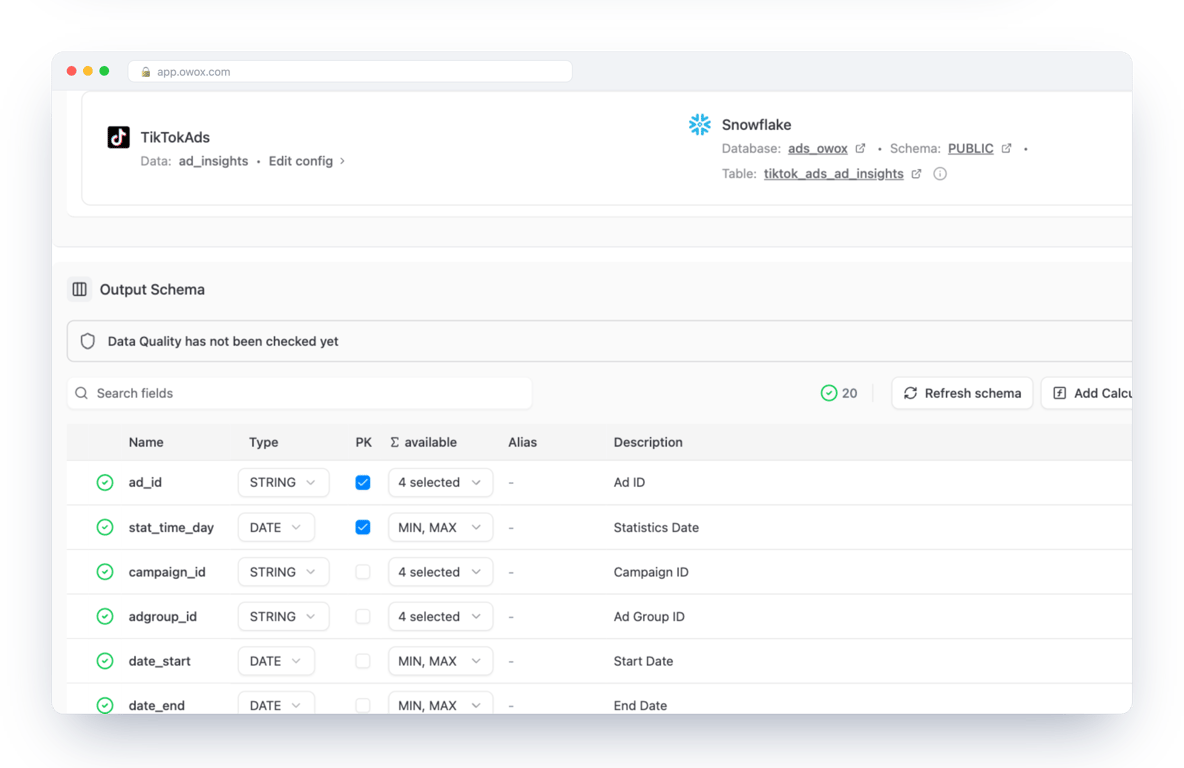This screenshot has height=768, width=1184.
Task: Uncheck PK checkbox for ad_id
Action: tap(363, 483)
